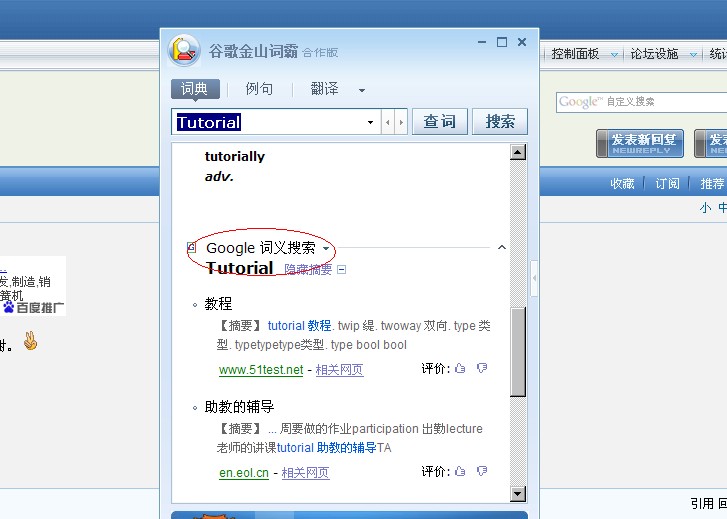Click the 搜索 search button
The height and width of the screenshot is (519, 727).
tap(500, 122)
